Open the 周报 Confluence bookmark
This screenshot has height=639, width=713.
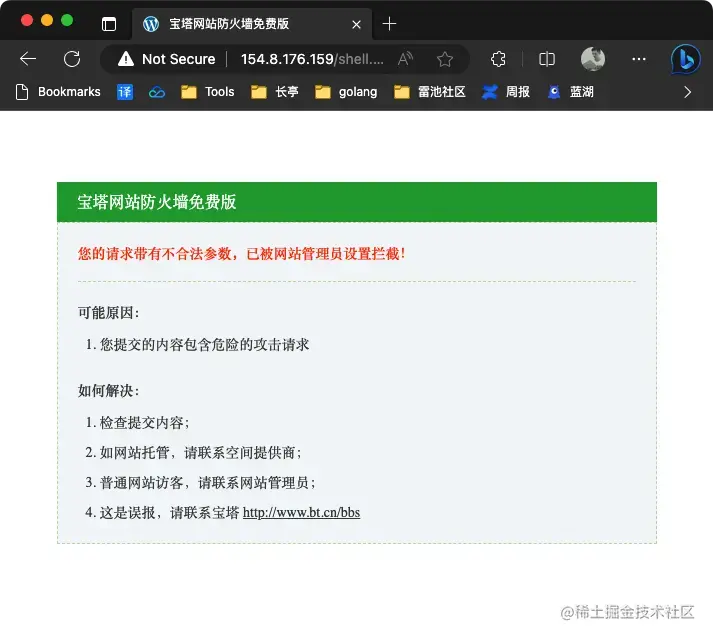506,92
